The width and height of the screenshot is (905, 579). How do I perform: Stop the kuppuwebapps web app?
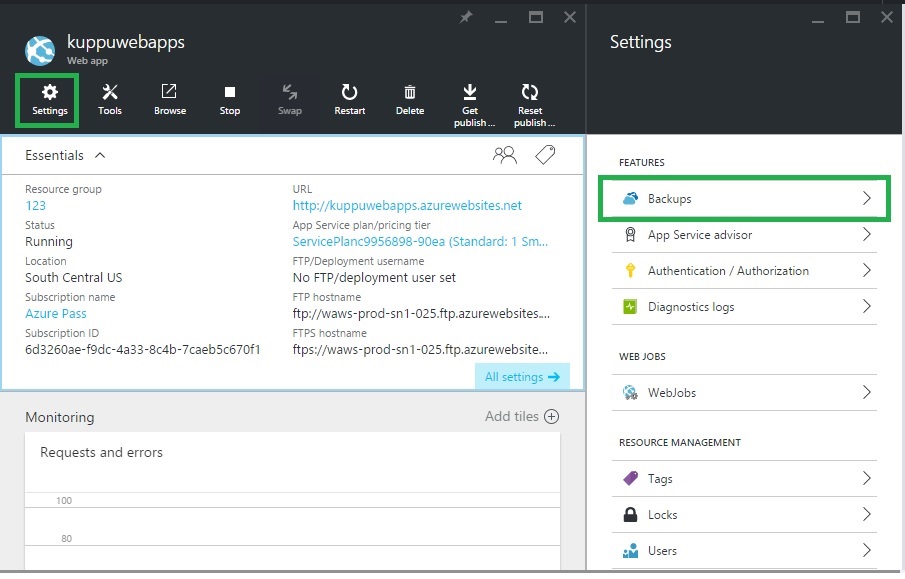230,98
